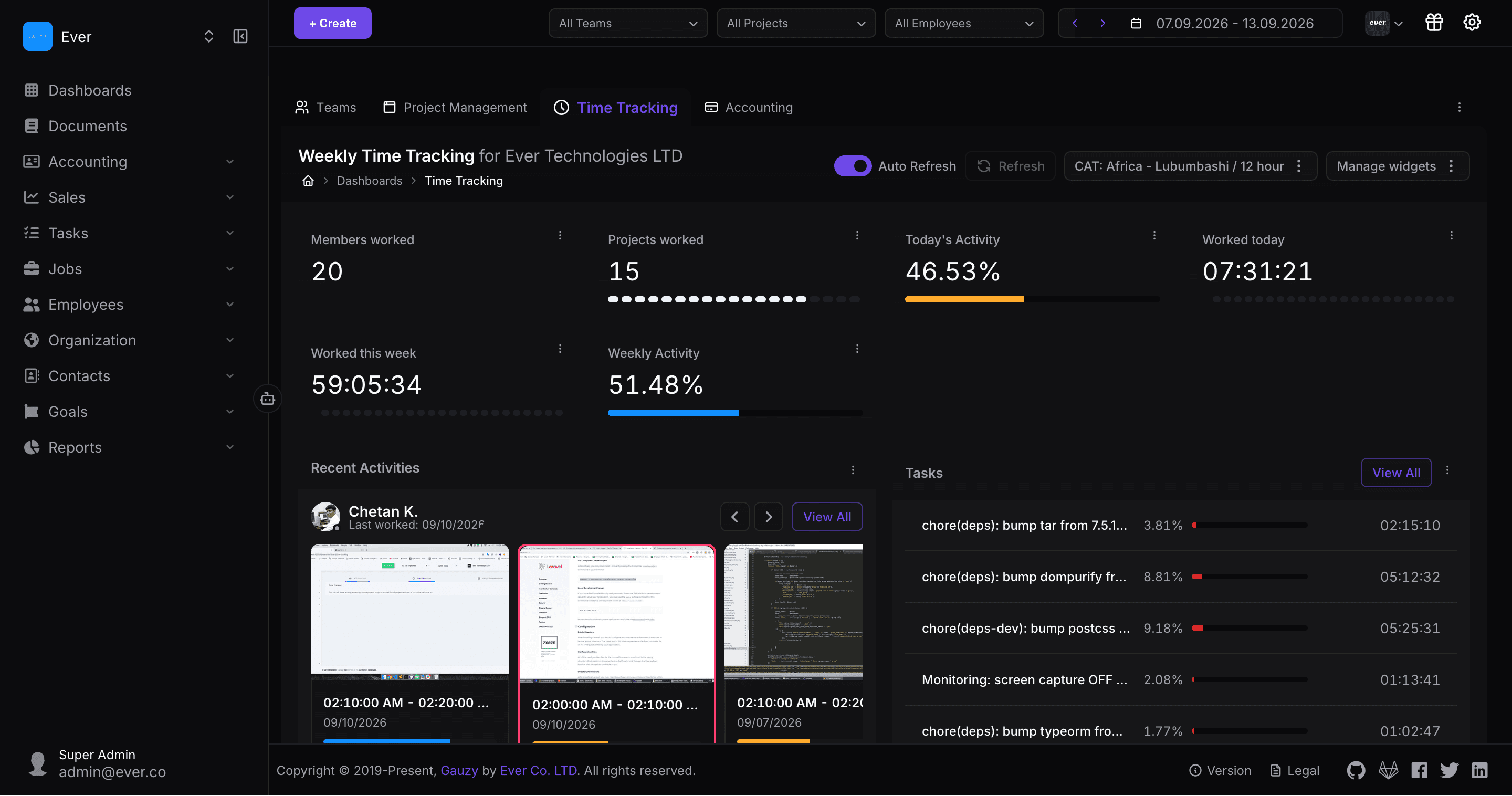Show previous recent activity slide
This screenshot has width=1512, height=796.
[735, 517]
